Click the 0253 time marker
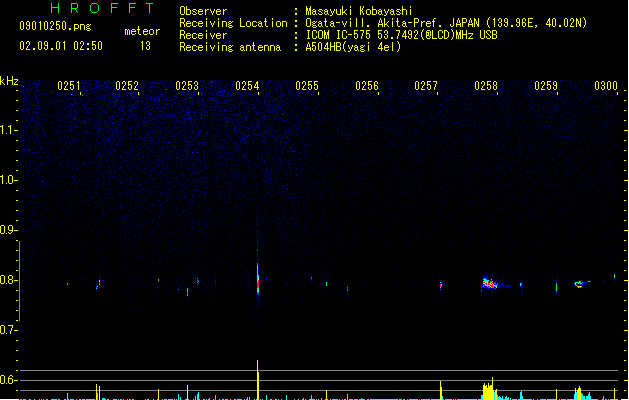The width and height of the screenshot is (629, 400). (x=187, y=86)
